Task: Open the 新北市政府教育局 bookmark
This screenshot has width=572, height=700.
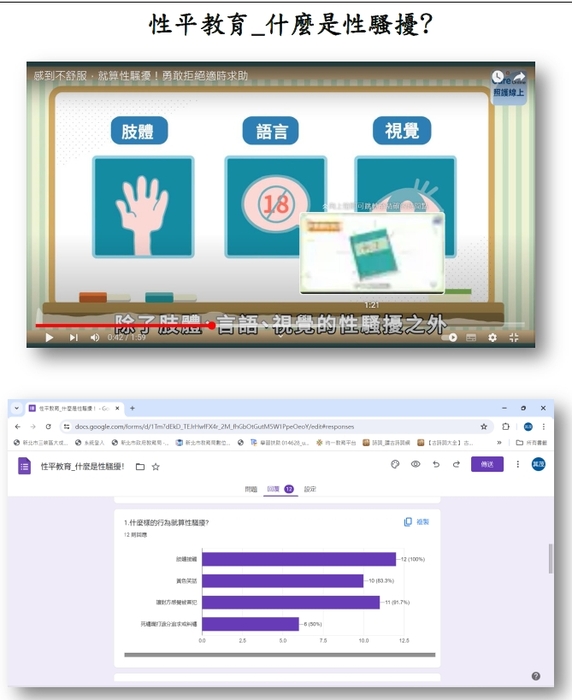Action: (x=140, y=442)
